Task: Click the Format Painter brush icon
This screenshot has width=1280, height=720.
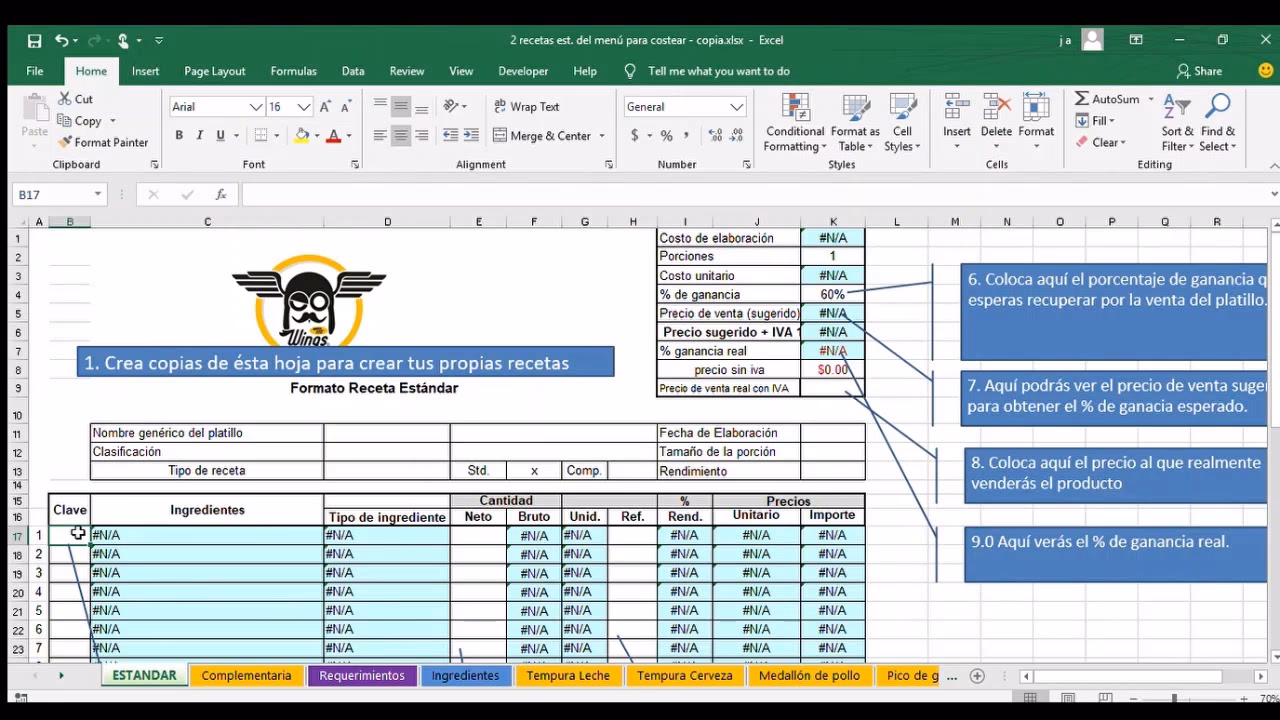Action: (x=65, y=143)
